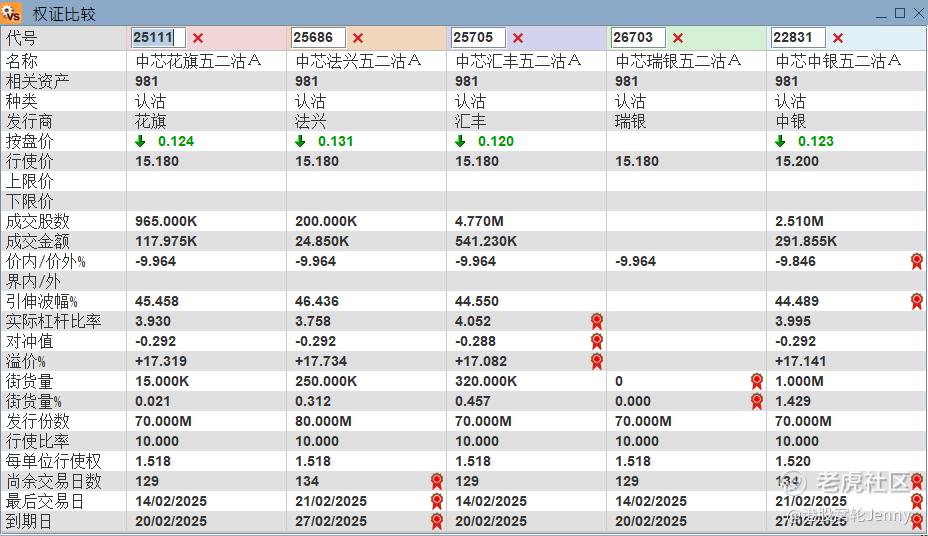This screenshot has width=928, height=536.
Task: Click turnover volume 965.000K
Action: pos(166,221)
